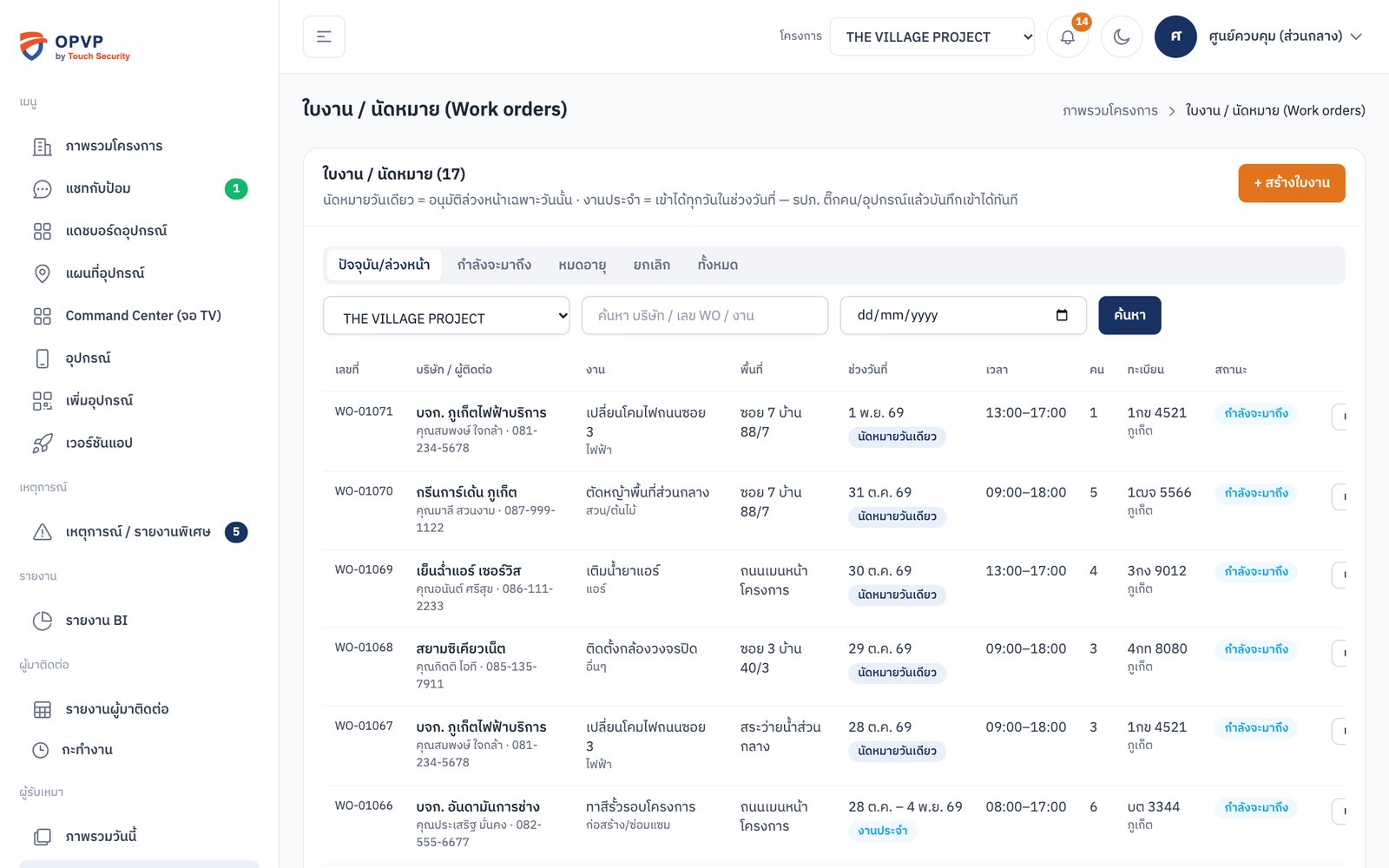1389x868 pixels.
Task: Expand the ศูนย์ควบคุม (ส่วนกลาง) user menu chevron
Action: coord(1356,36)
